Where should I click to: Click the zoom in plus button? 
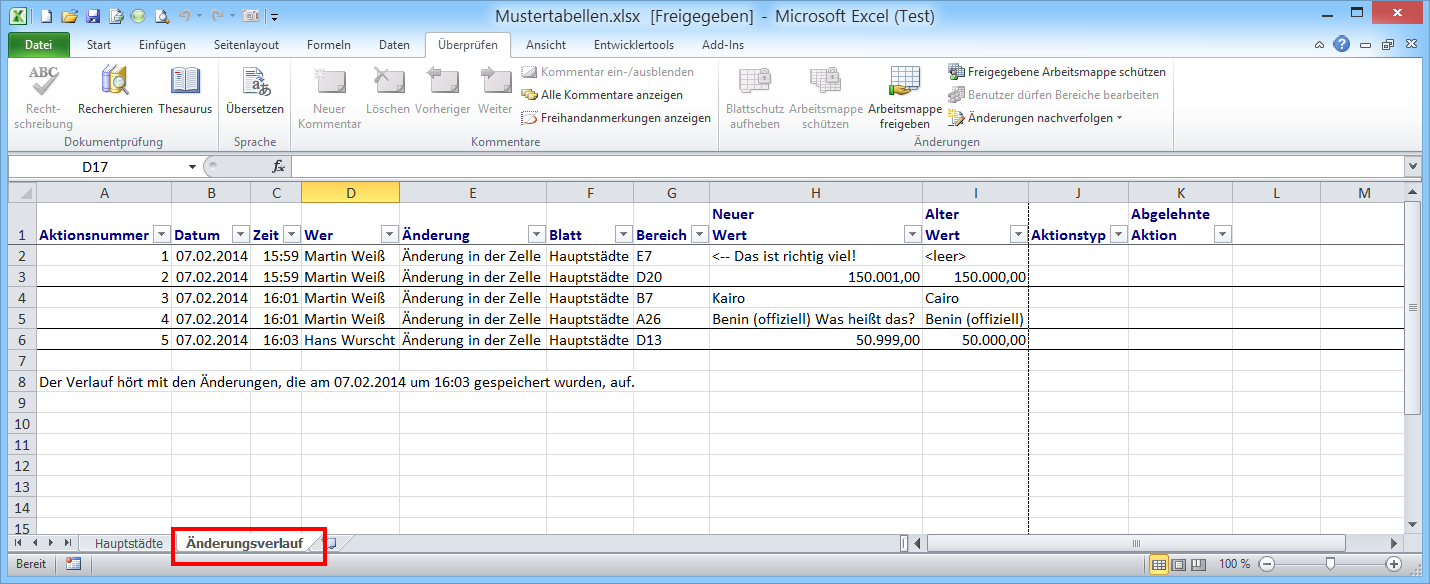coord(1393,564)
